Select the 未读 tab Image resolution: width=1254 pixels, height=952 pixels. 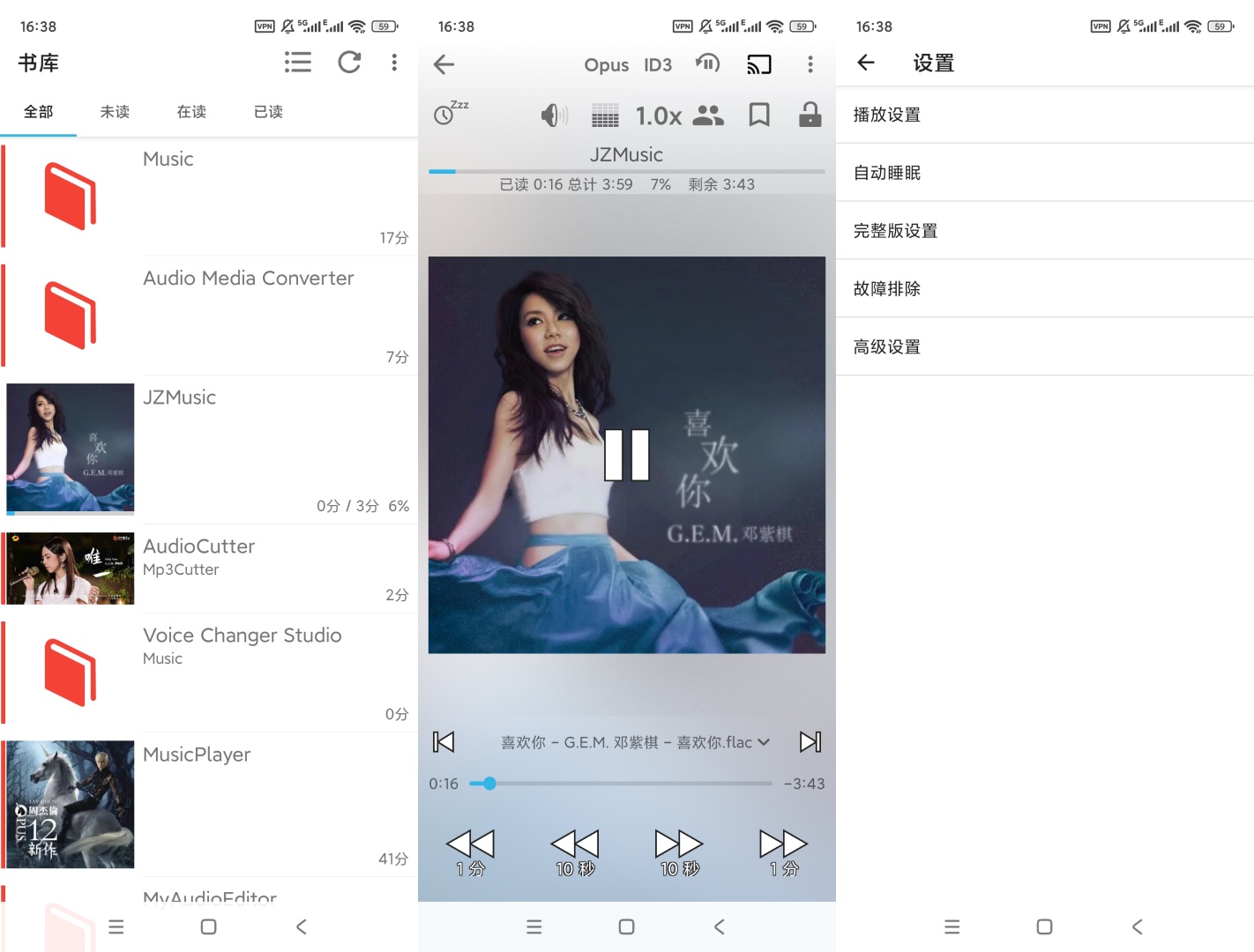[x=115, y=112]
